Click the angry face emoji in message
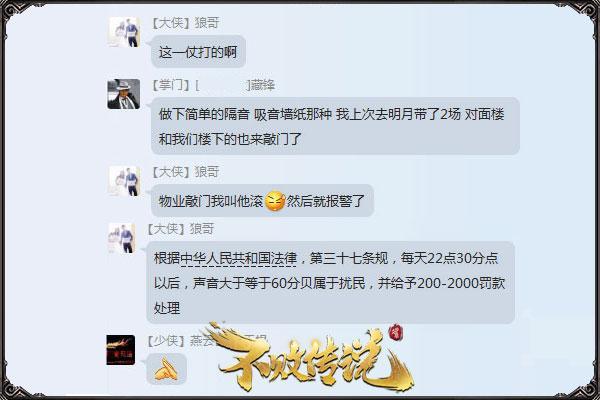 pyautogui.click(x=275, y=201)
